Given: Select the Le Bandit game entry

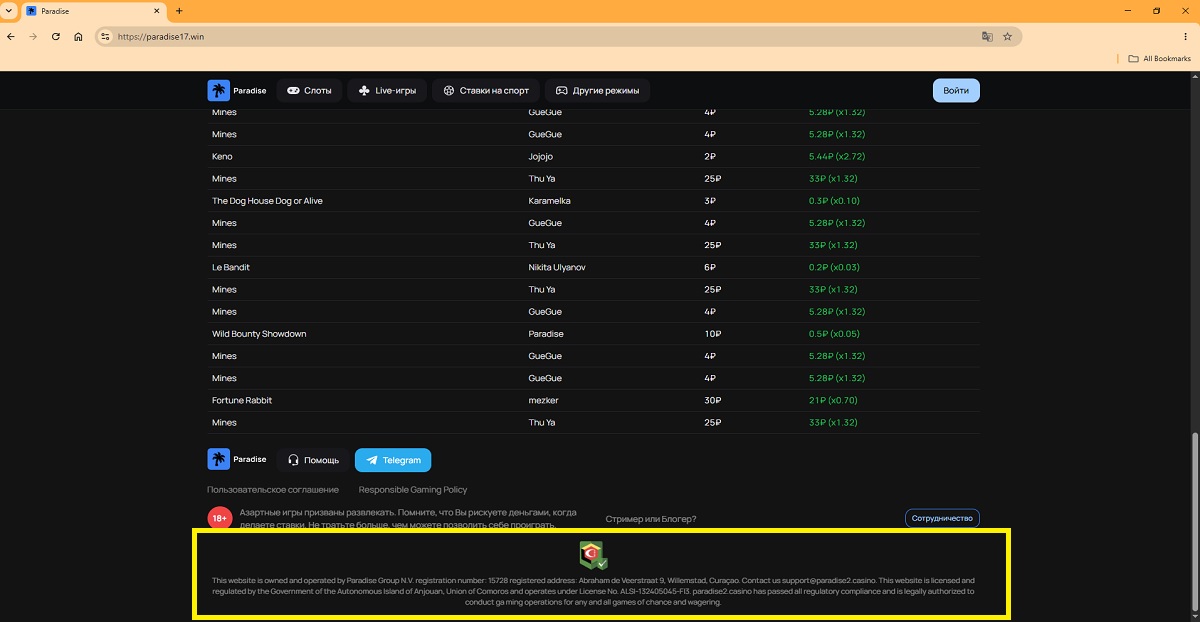Looking at the screenshot, I should tap(231, 267).
